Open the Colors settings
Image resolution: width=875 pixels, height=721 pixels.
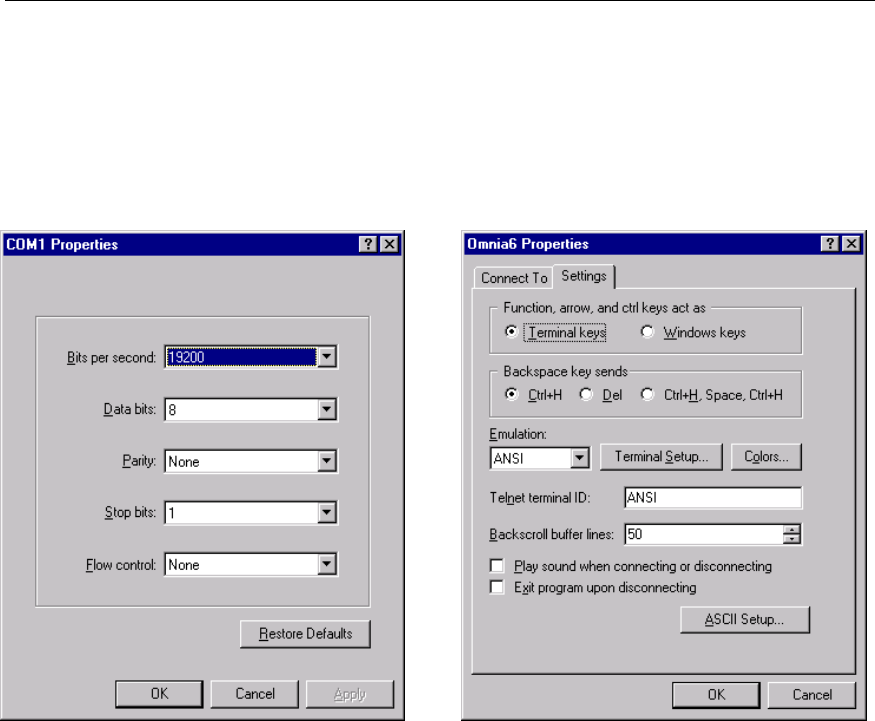click(x=766, y=456)
